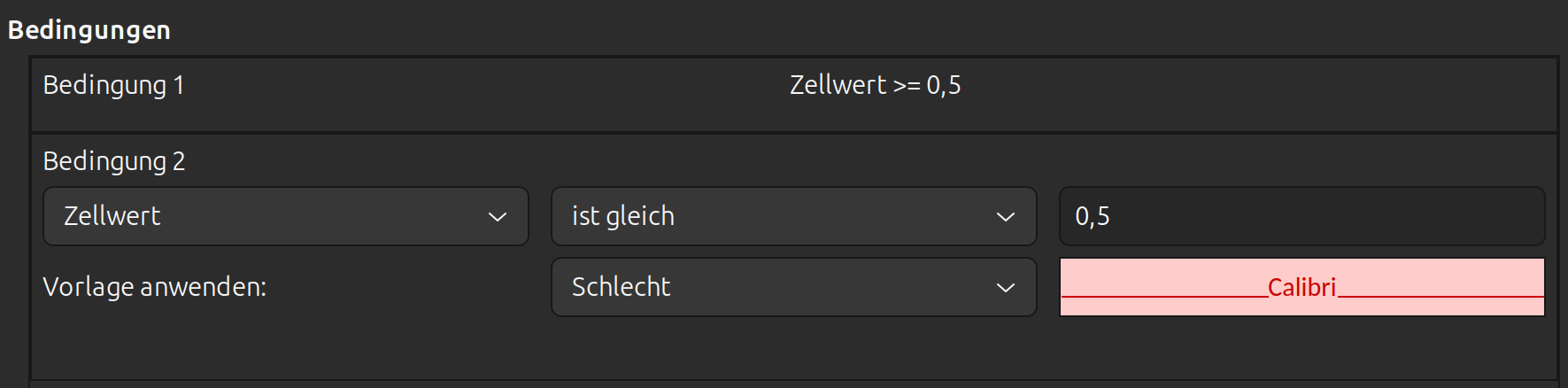Screen dimensions: 1568x388
Task: Open the ist gleich operator combo box
Action: 794,216
